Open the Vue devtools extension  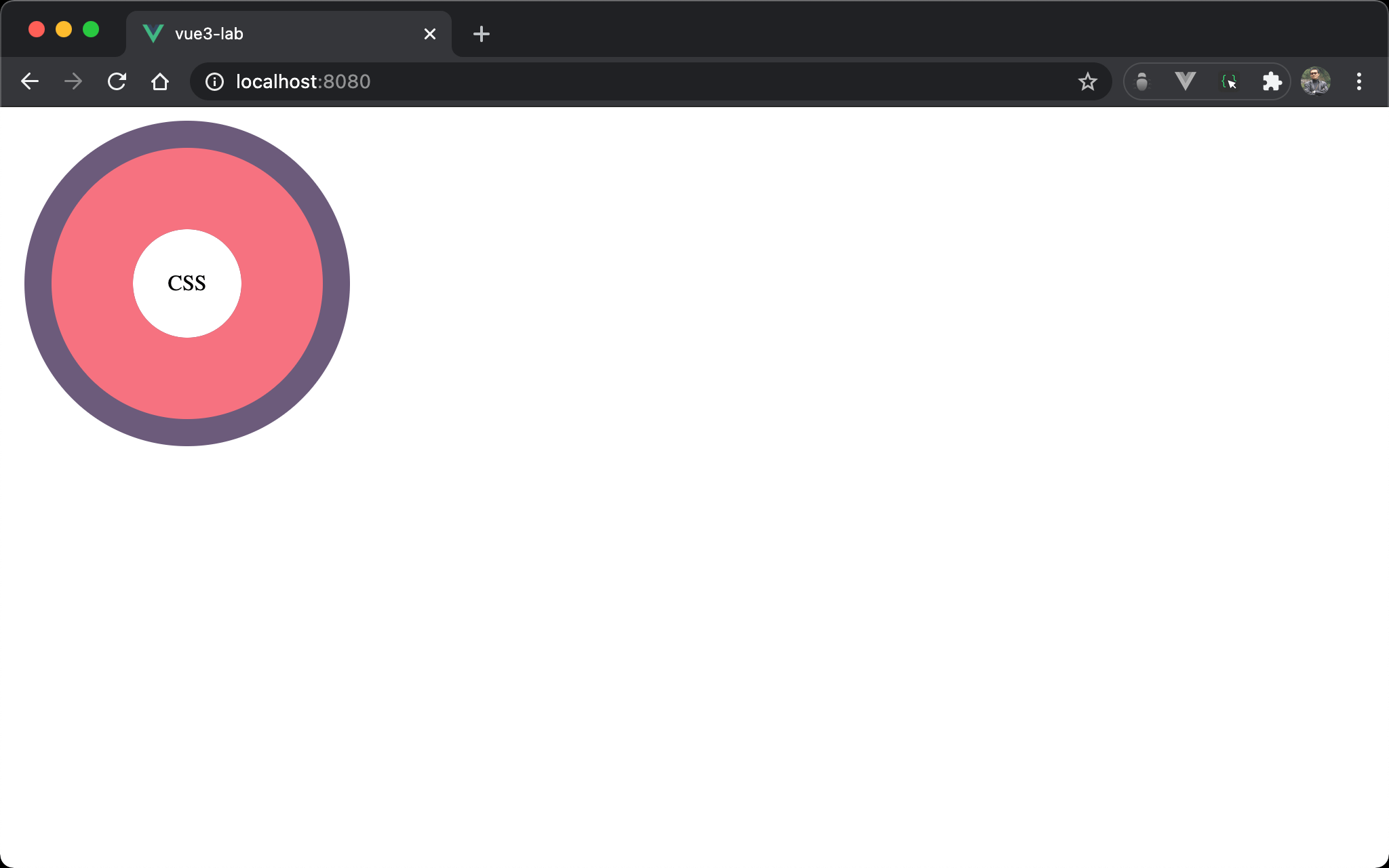1185,81
